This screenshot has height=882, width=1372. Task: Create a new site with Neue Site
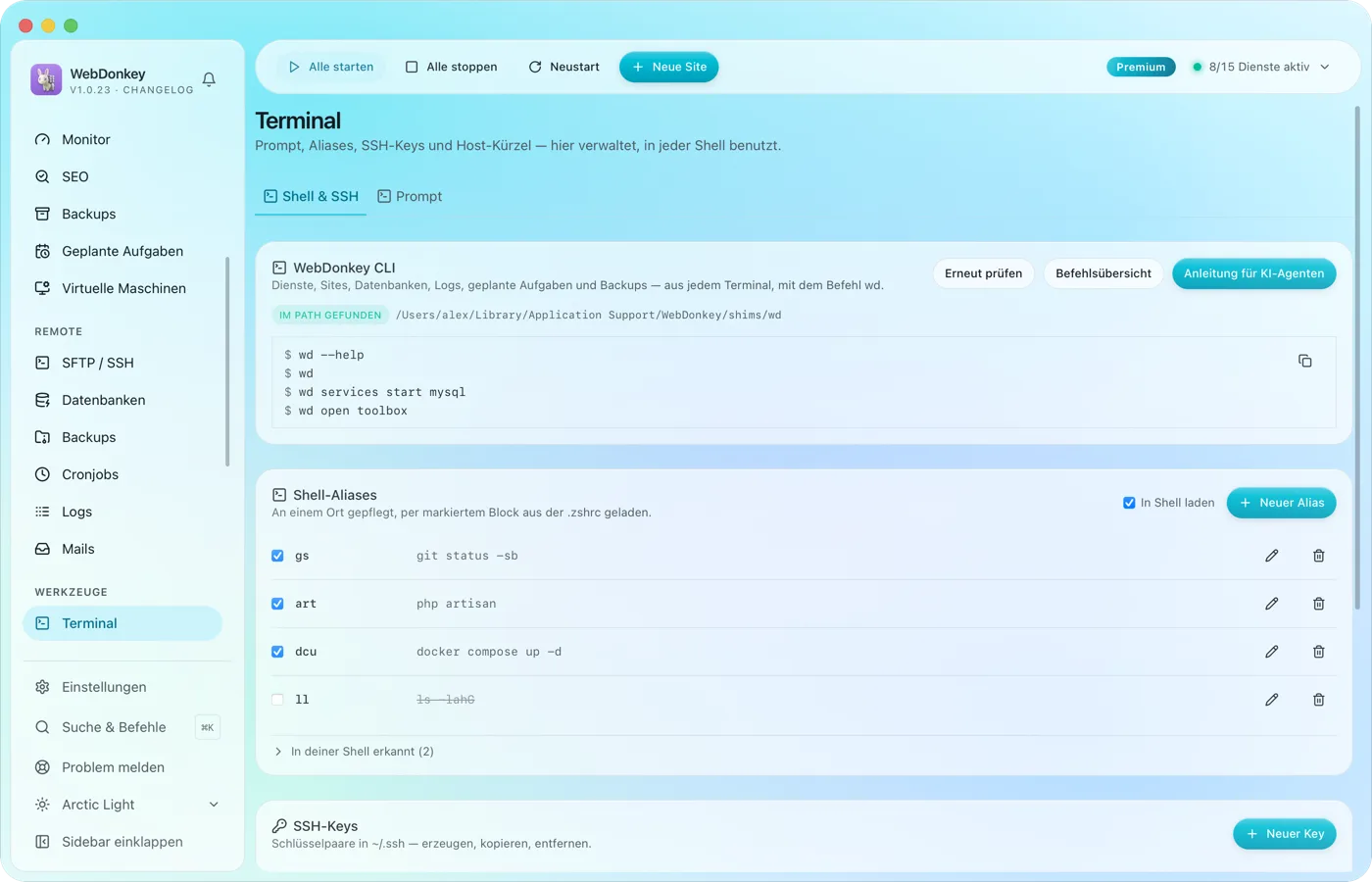(x=669, y=67)
